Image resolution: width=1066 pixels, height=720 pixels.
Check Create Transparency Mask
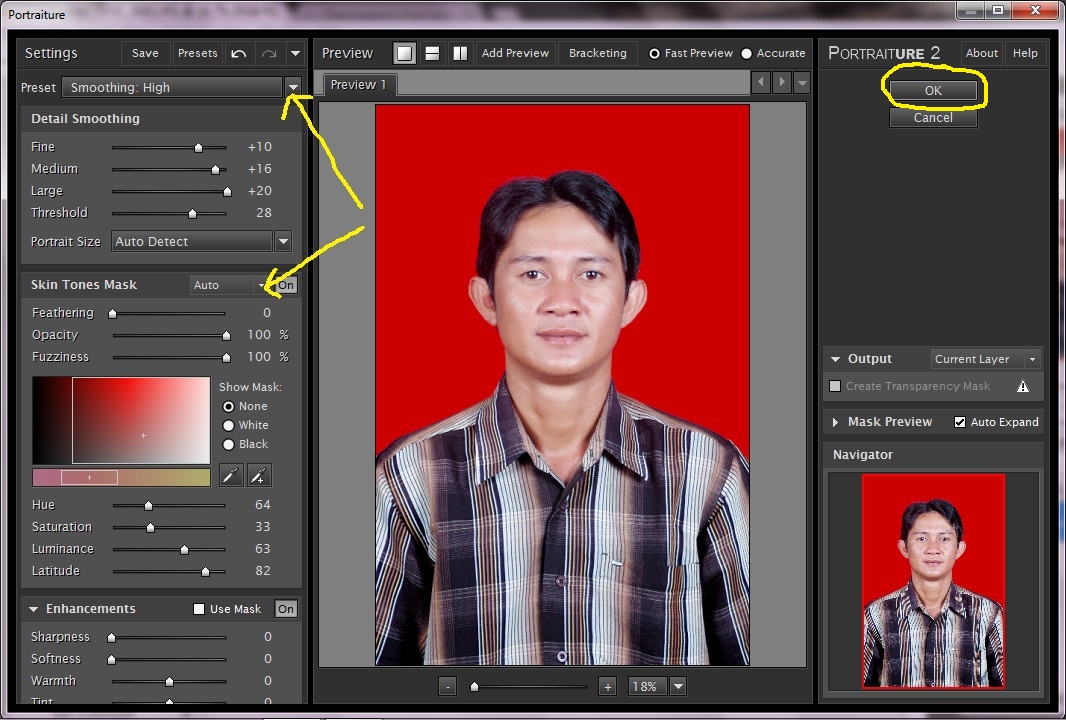coord(835,386)
